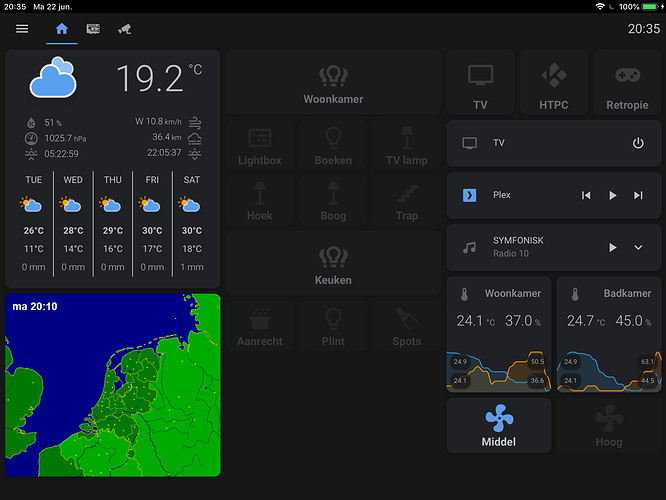Open the Badkamer thermometer icon
Viewport: 666px width, 500px height.
click(x=575, y=294)
